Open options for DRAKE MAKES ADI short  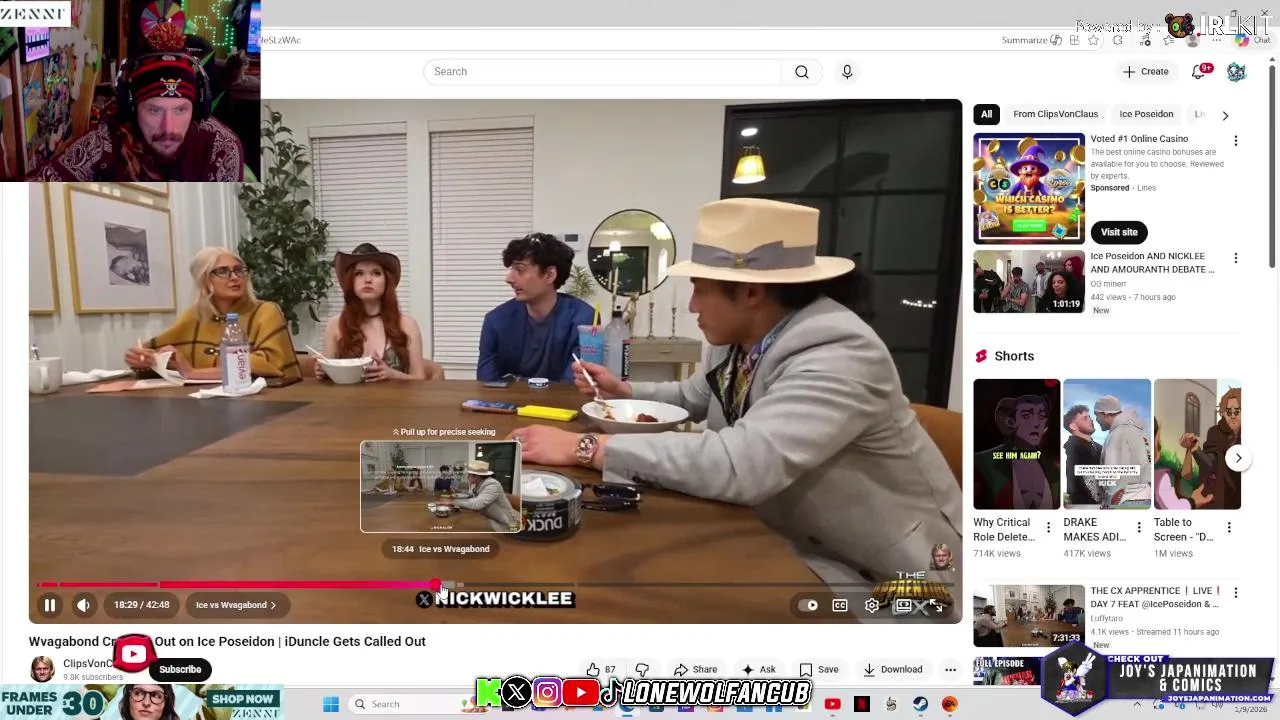click(1139, 527)
